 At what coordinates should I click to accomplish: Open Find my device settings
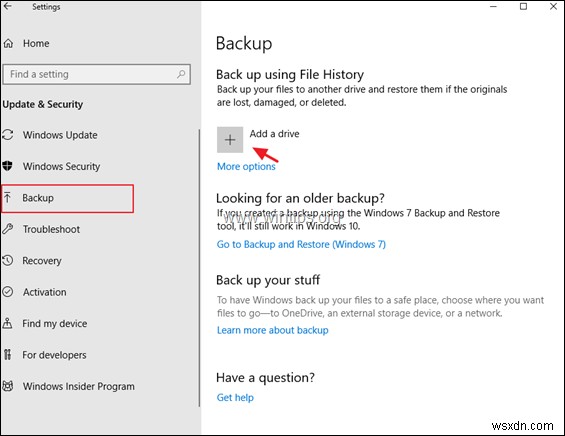click(55, 324)
